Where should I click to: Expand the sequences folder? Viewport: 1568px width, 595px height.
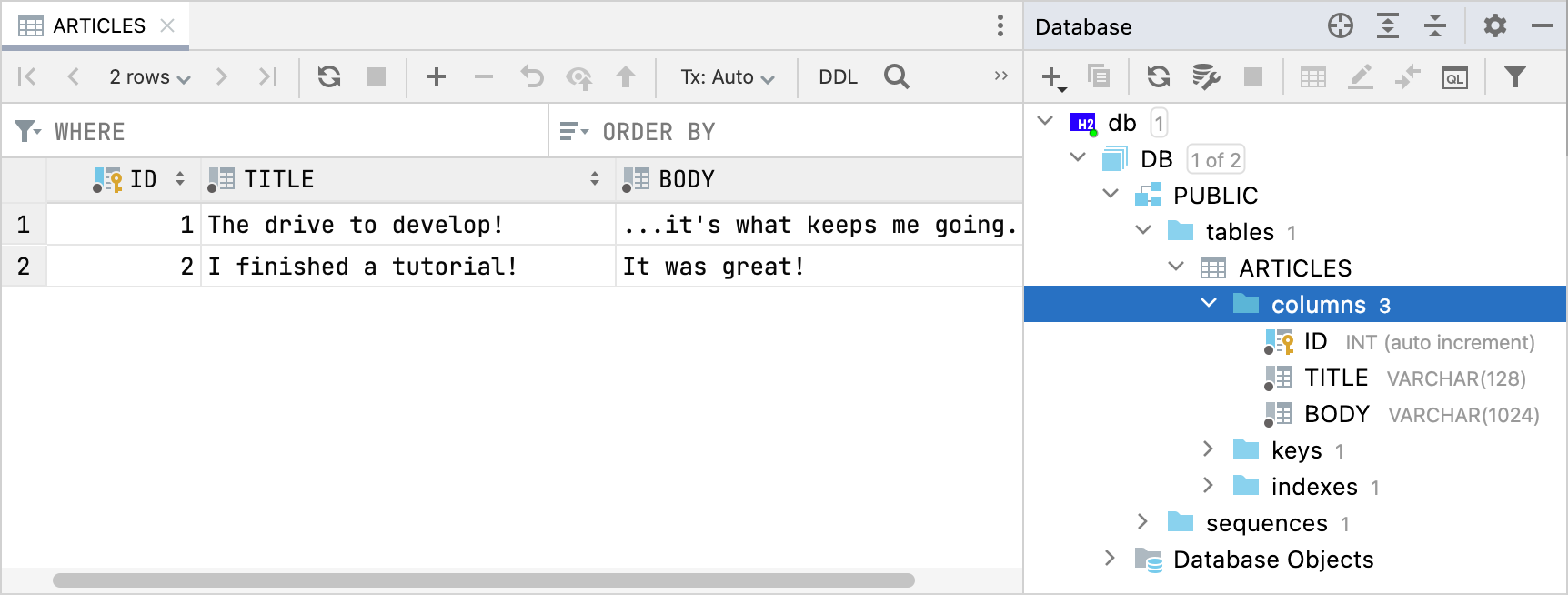tap(1142, 521)
